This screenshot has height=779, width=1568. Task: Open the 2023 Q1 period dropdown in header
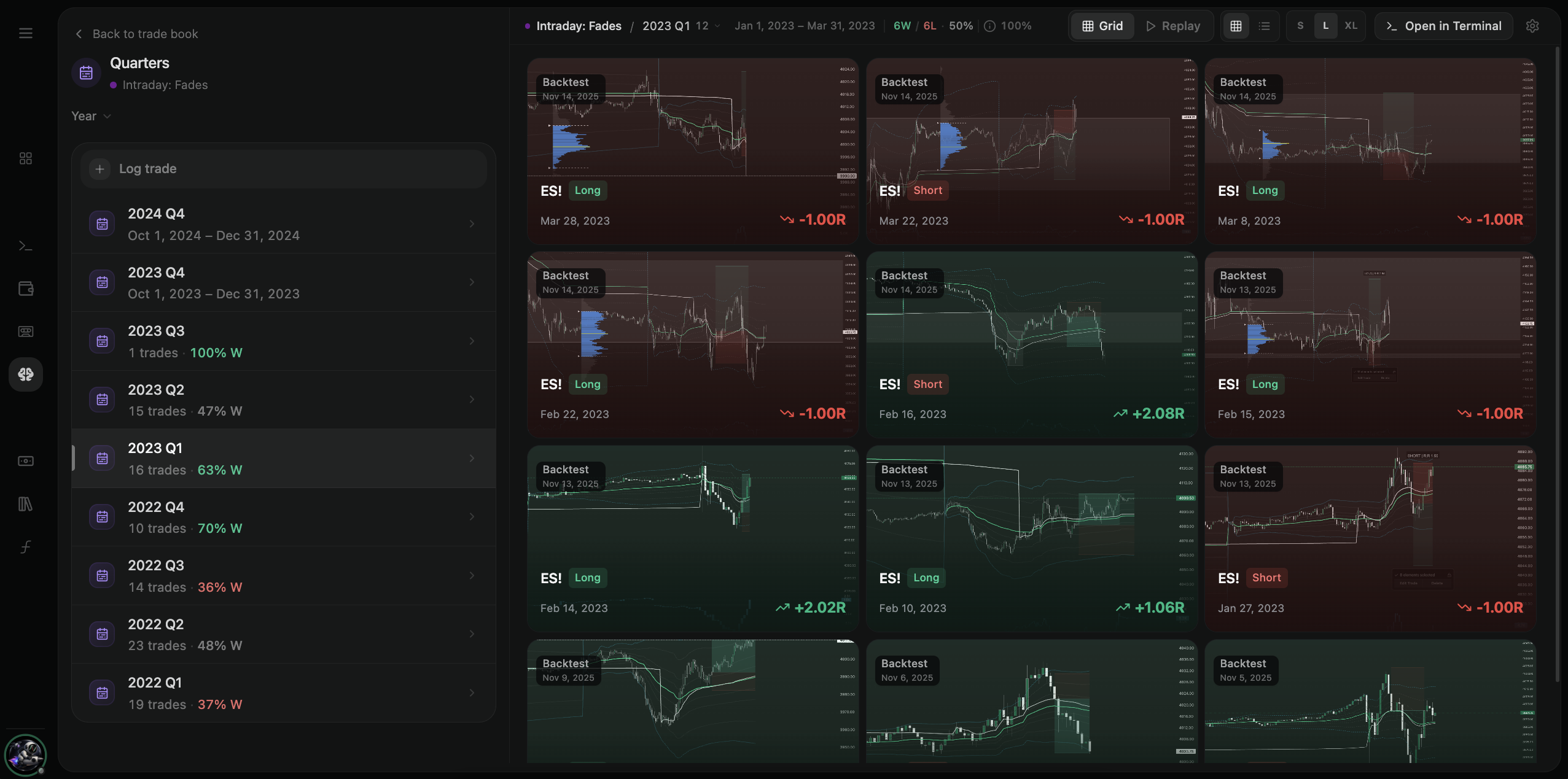coord(681,26)
